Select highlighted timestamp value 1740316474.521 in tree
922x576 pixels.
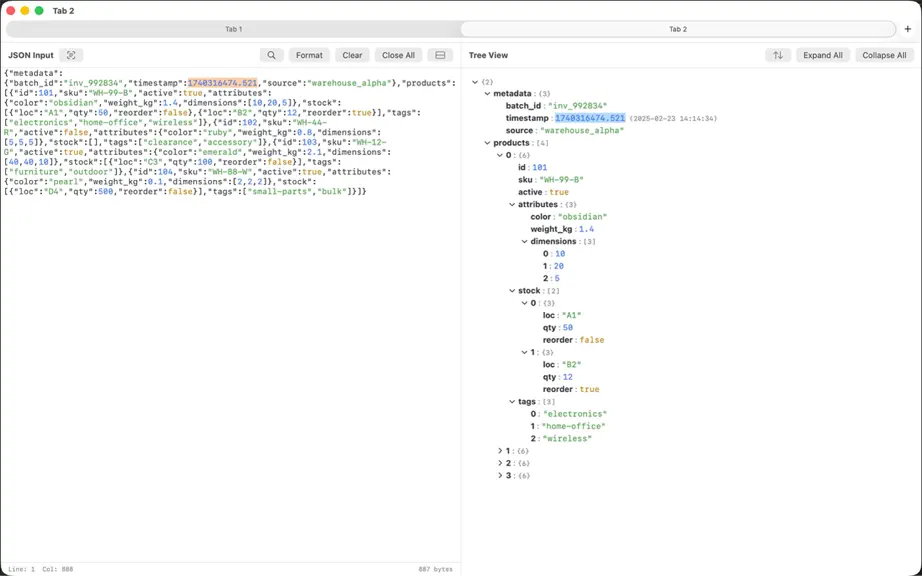coord(590,118)
